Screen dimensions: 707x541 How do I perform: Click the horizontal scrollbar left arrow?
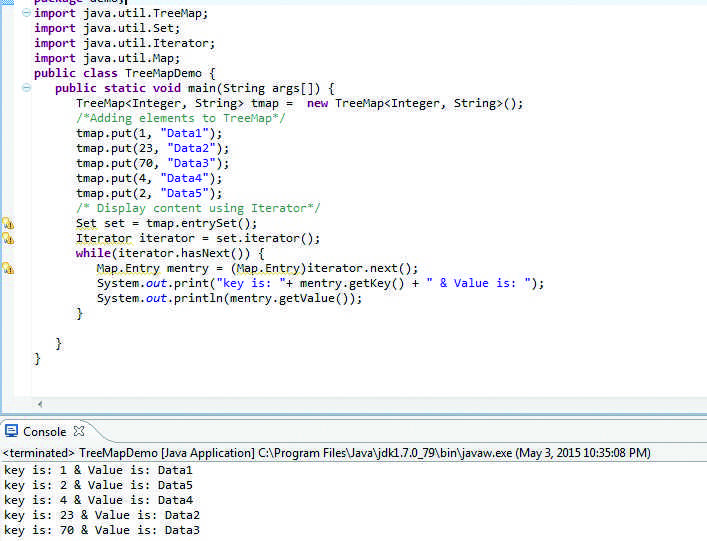coord(40,404)
